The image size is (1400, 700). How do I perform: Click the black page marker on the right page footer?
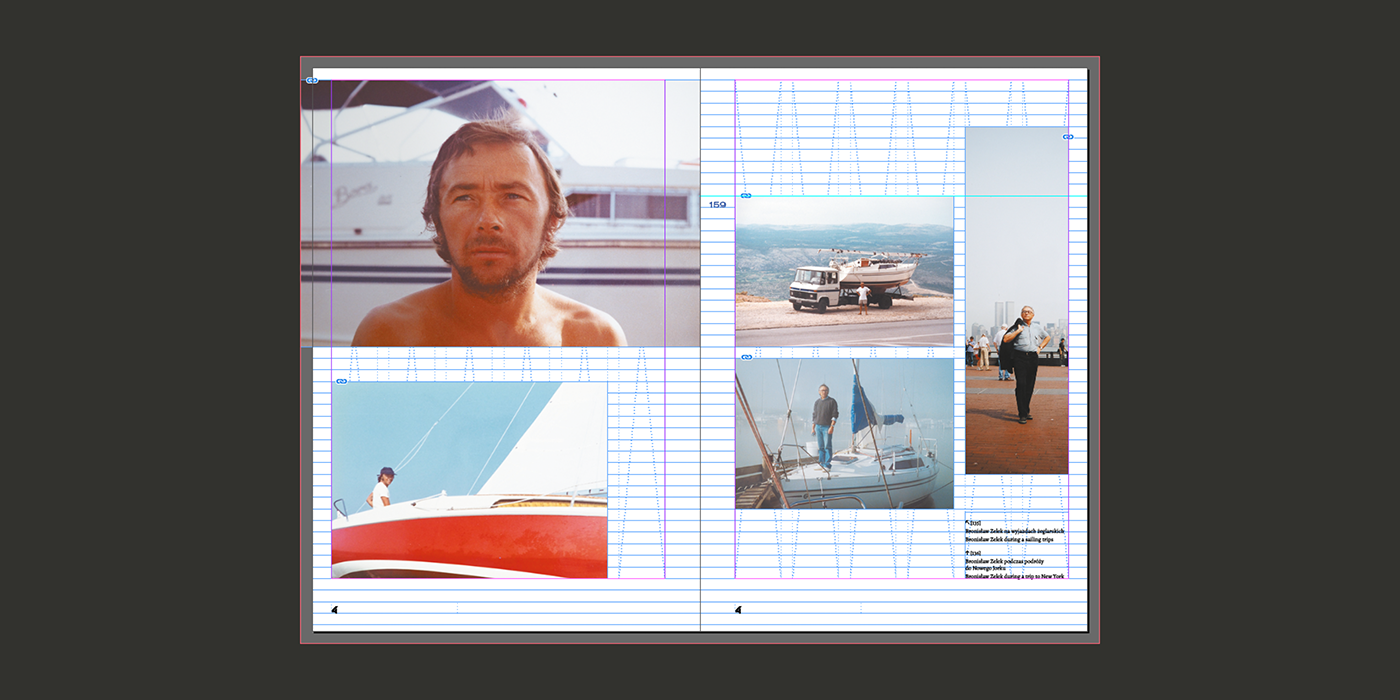(738, 609)
